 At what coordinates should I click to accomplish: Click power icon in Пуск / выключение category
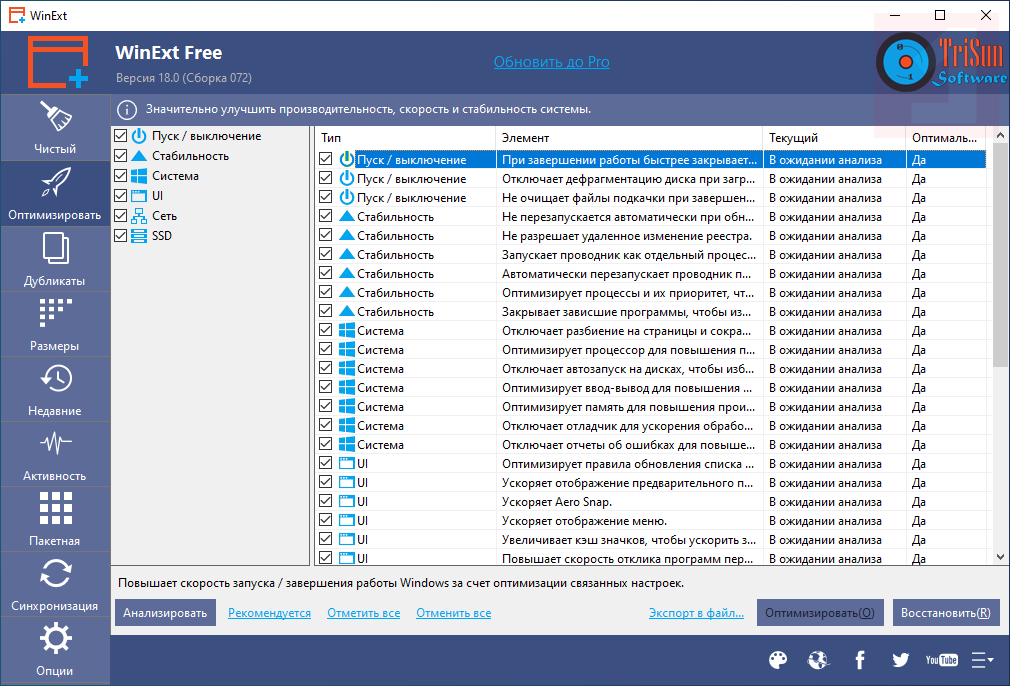click(138, 136)
